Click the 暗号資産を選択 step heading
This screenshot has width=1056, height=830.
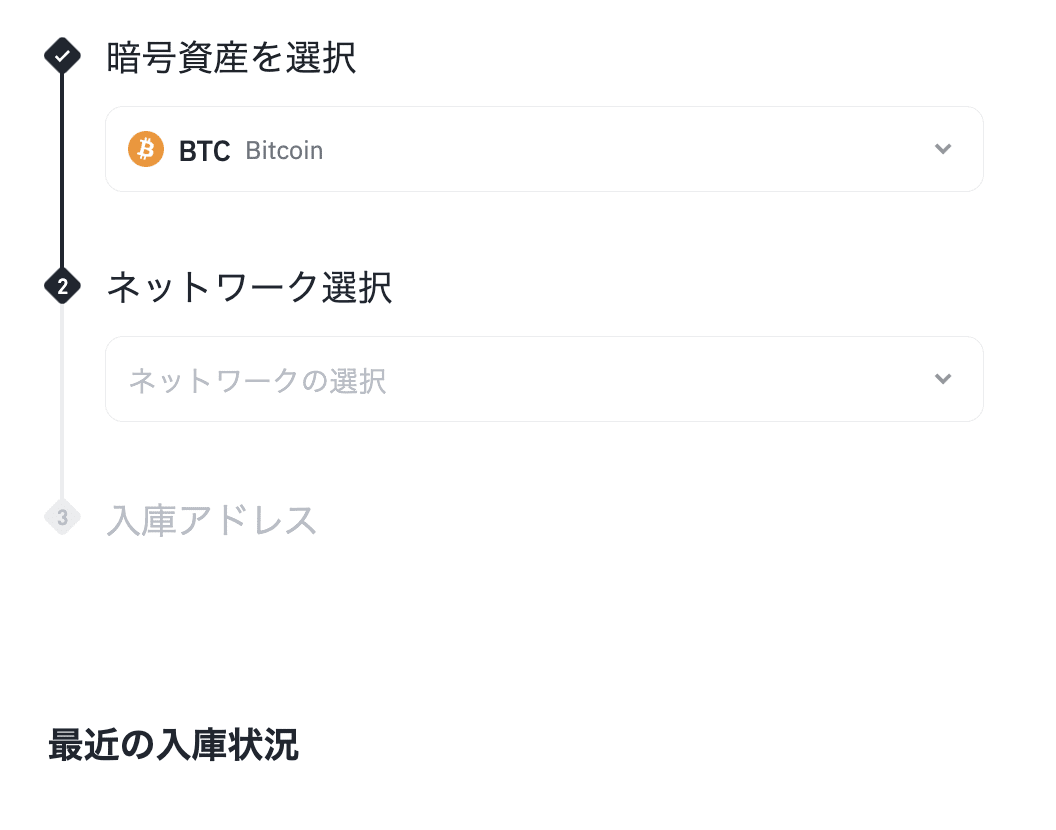point(231,58)
